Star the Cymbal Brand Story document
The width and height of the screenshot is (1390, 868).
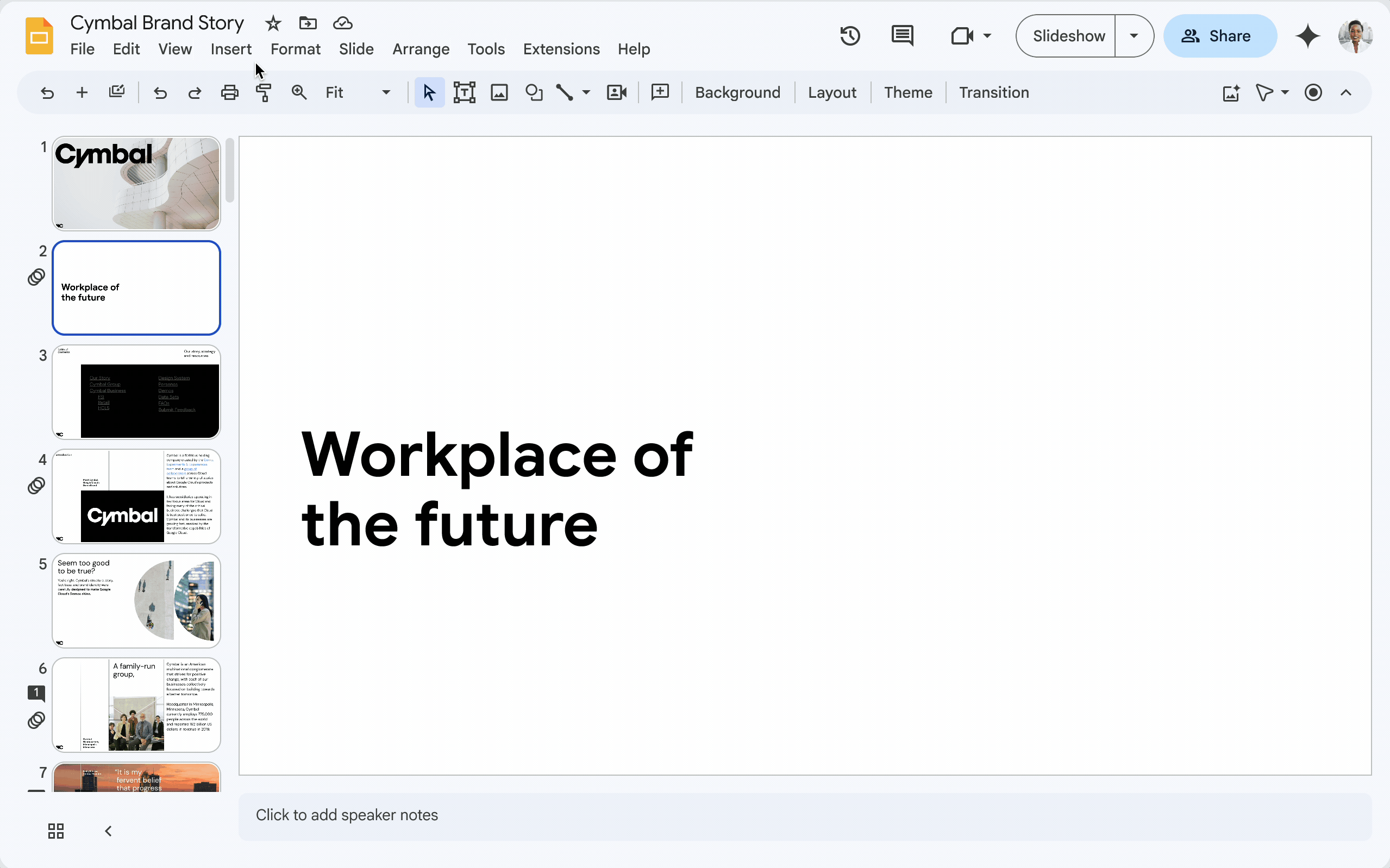273,23
